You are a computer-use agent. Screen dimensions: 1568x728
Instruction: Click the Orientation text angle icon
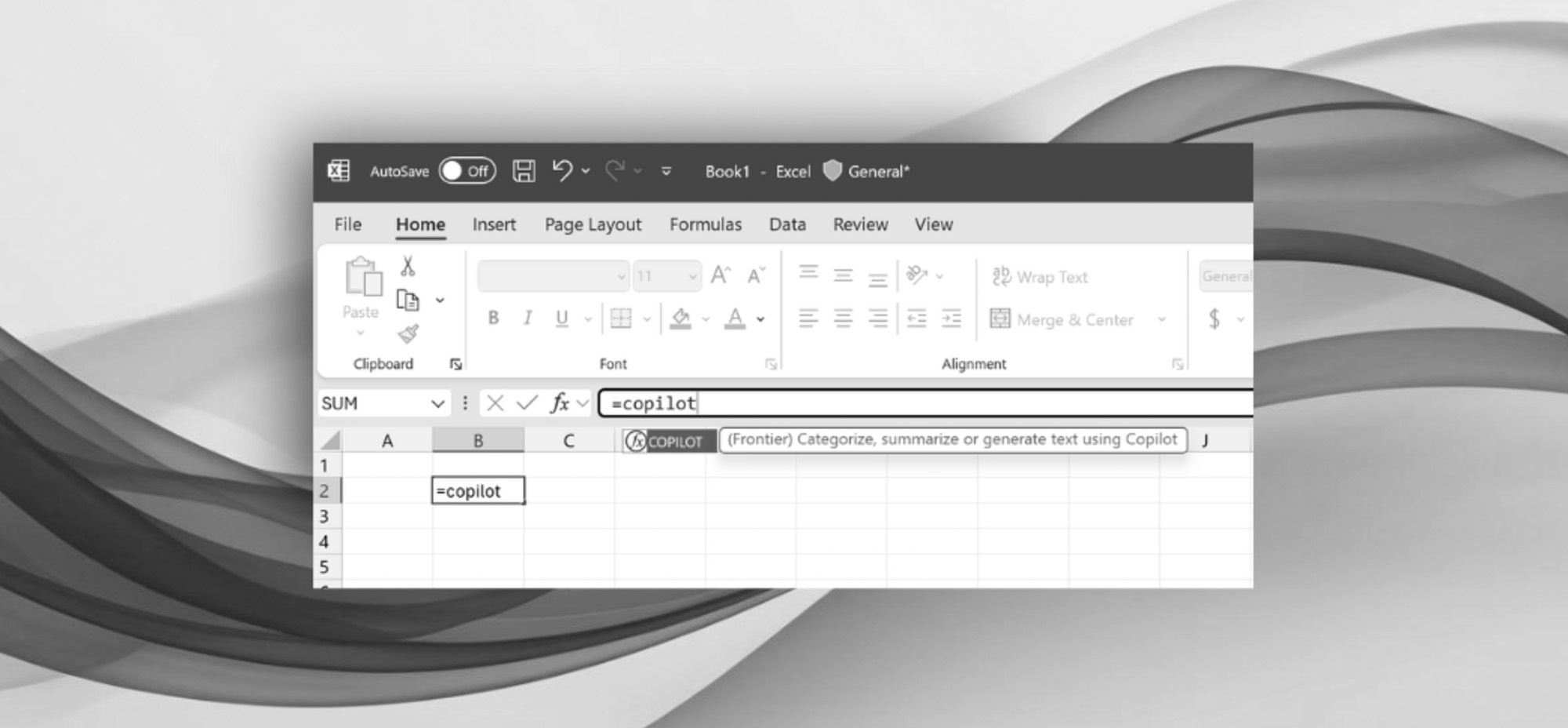[916, 275]
